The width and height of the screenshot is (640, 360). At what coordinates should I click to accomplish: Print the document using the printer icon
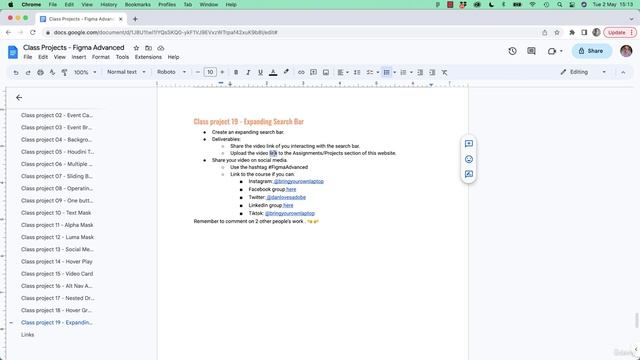tap(40, 72)
